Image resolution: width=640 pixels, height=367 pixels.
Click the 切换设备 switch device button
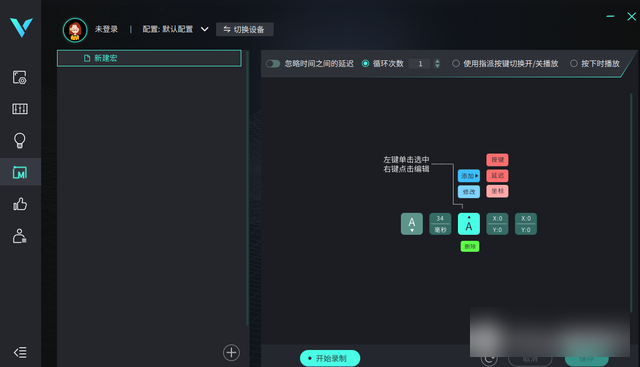tap(244, 29)
